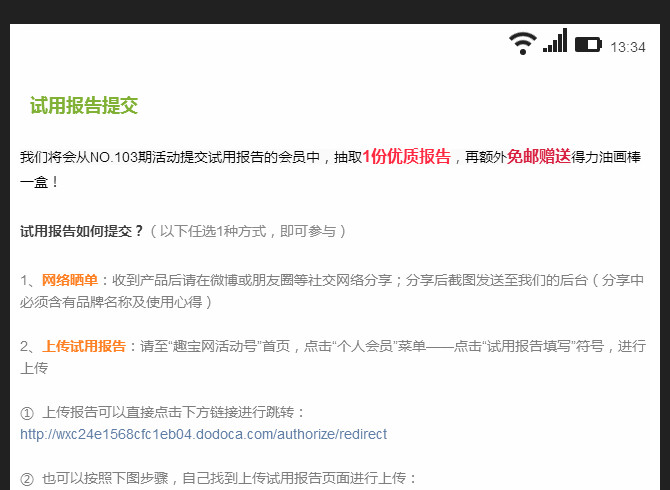Tap the battery status icon
Screen dimensions: 670x490
(x=588, y=44)
